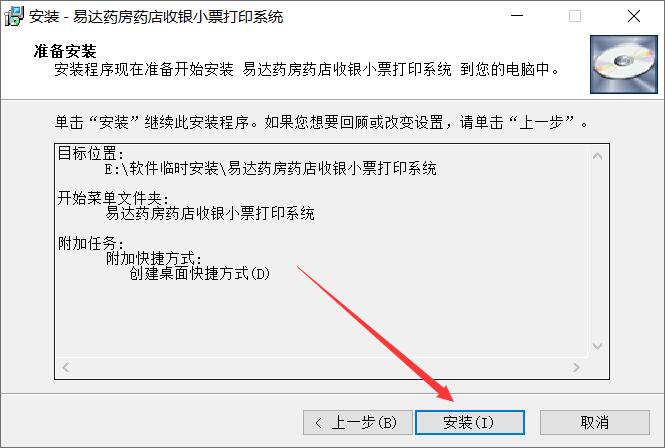Image resolution: width=665 pixels, height=448 pixels.
Task: Click the up arrow of the summary scrollbar
Action: coord(598,156)
